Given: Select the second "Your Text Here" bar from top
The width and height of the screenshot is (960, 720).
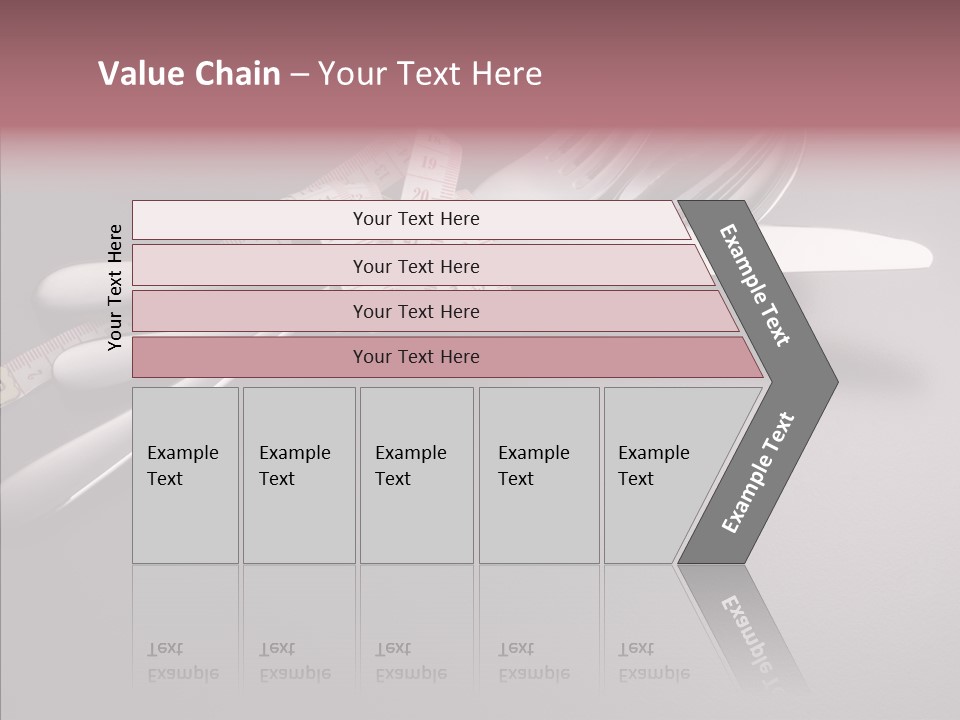Looking at the screenshot, I should point(415,266).
